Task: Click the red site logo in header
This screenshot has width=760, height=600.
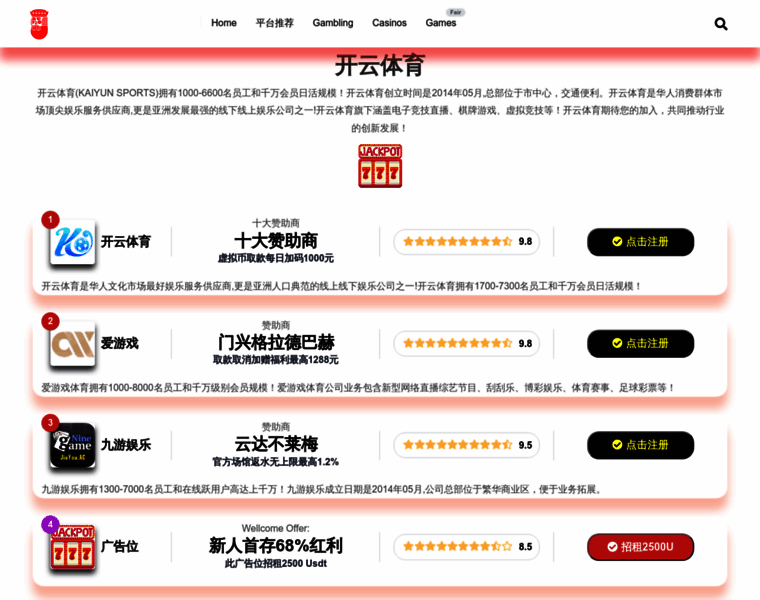Action: coord(39,24)
